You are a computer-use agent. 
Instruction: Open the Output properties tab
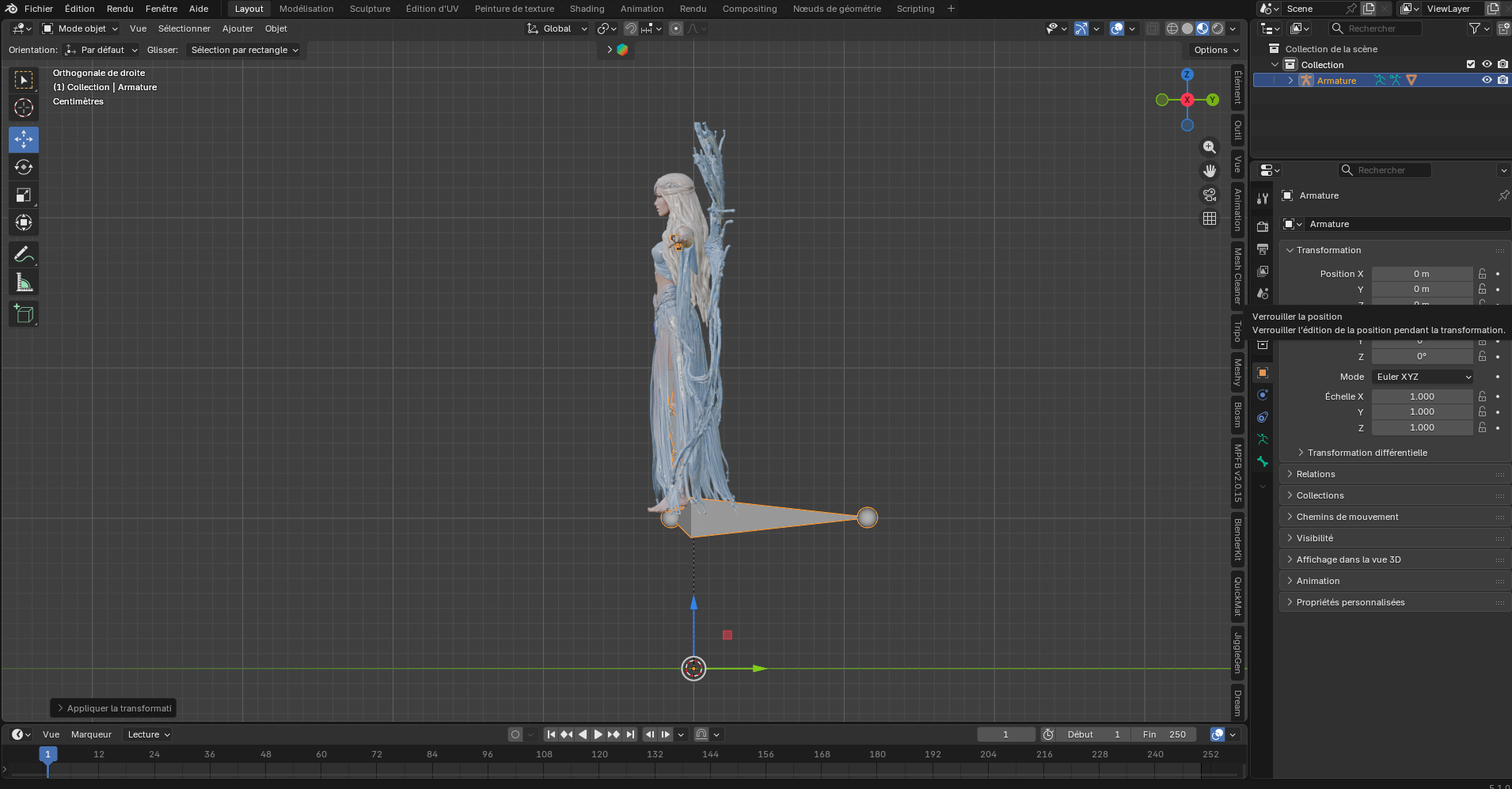pos(1263,248)
